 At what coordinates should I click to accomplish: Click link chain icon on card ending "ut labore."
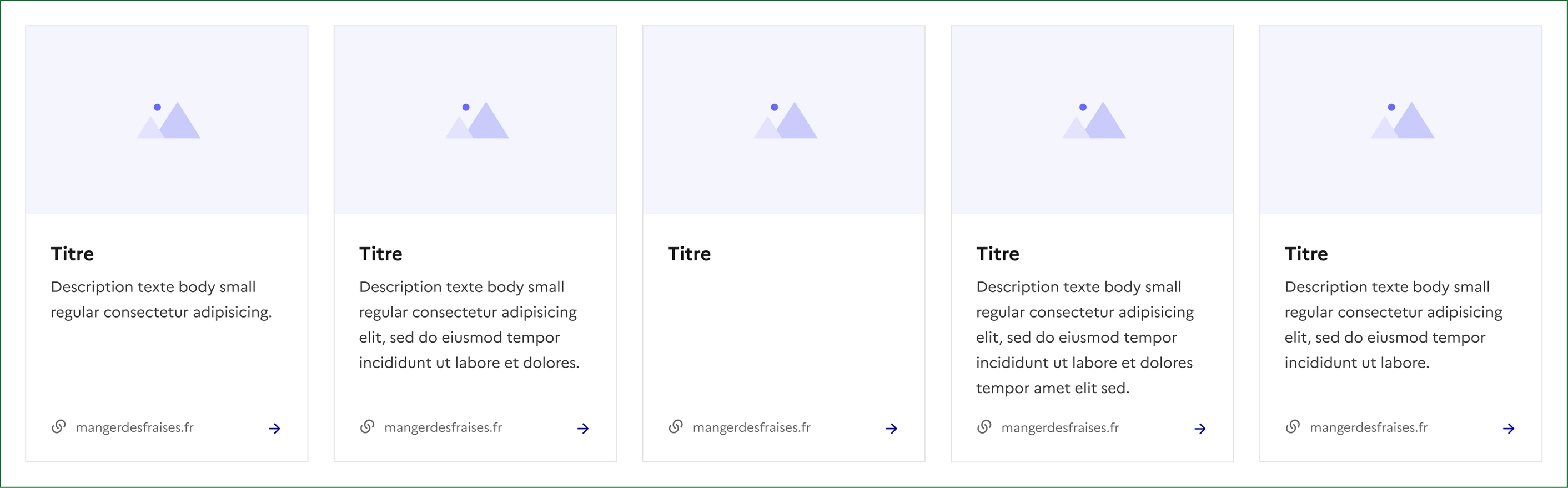(x=1293, y=427)
